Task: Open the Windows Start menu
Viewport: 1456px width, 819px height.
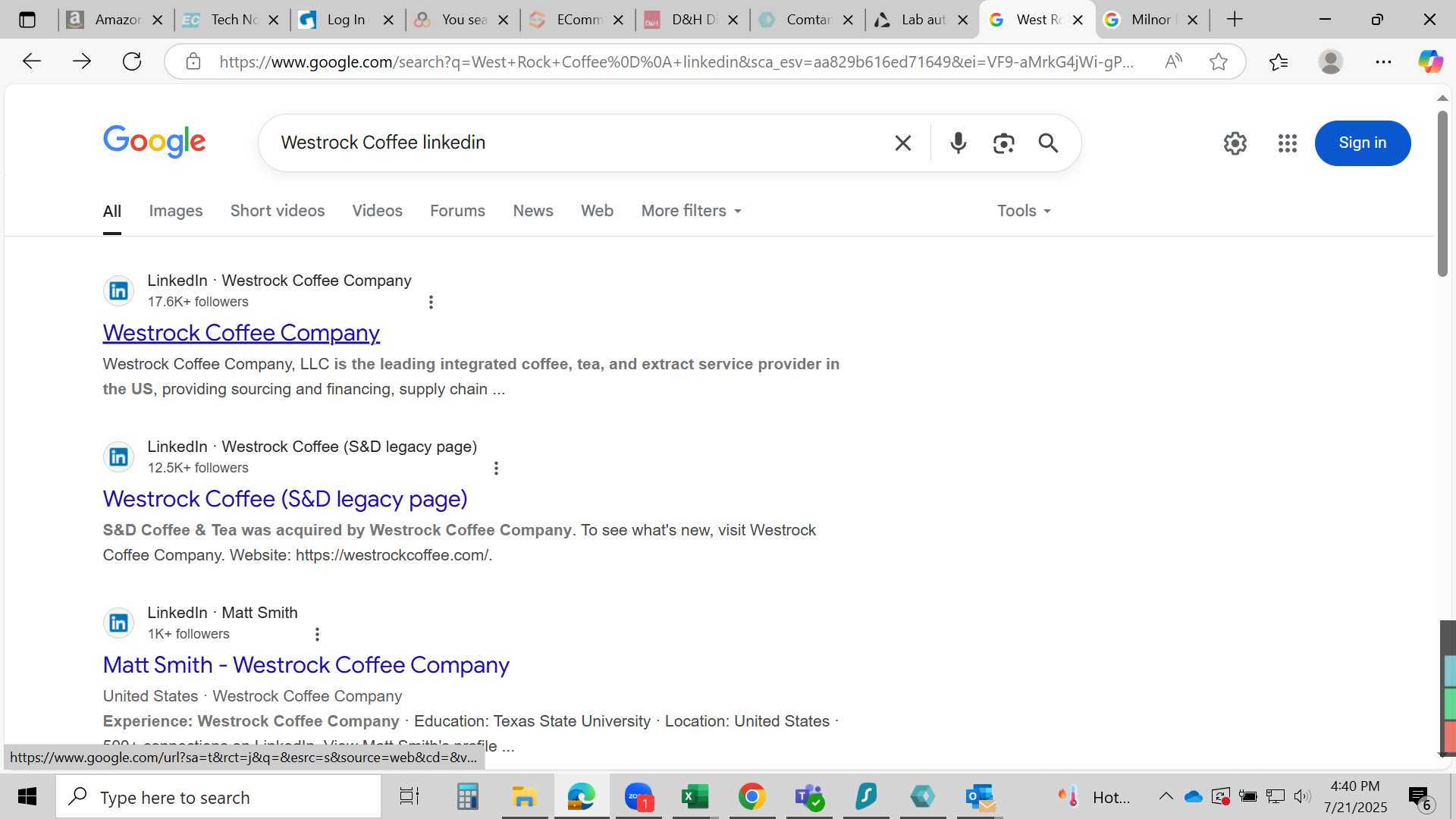Action: point(27,796)
